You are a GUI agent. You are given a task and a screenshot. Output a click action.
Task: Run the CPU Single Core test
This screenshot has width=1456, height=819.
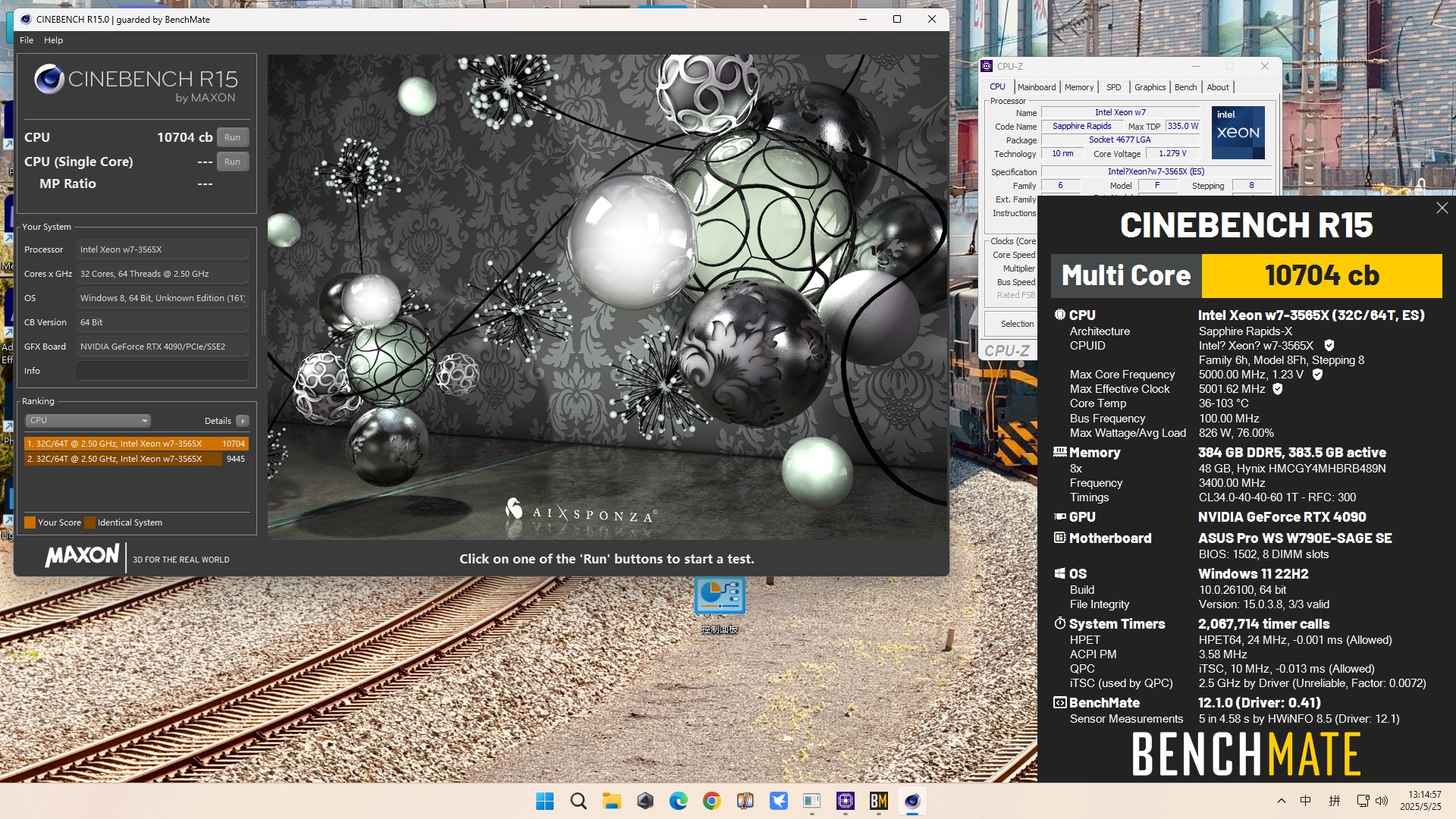pyautogui.click(x=232, y=162)
